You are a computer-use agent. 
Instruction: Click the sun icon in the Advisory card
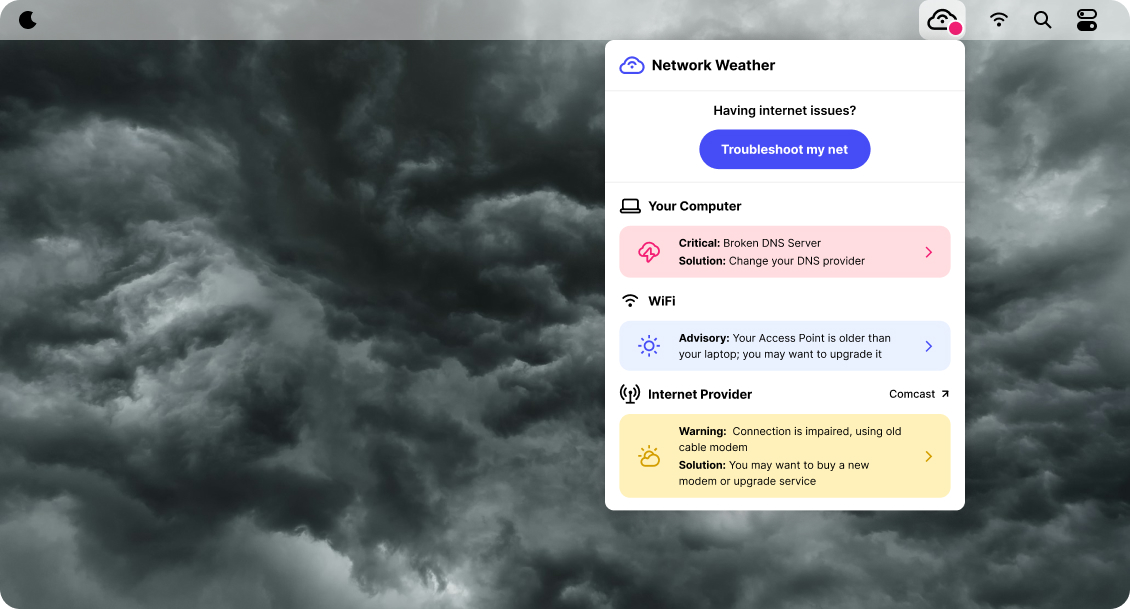pos(648,345)
